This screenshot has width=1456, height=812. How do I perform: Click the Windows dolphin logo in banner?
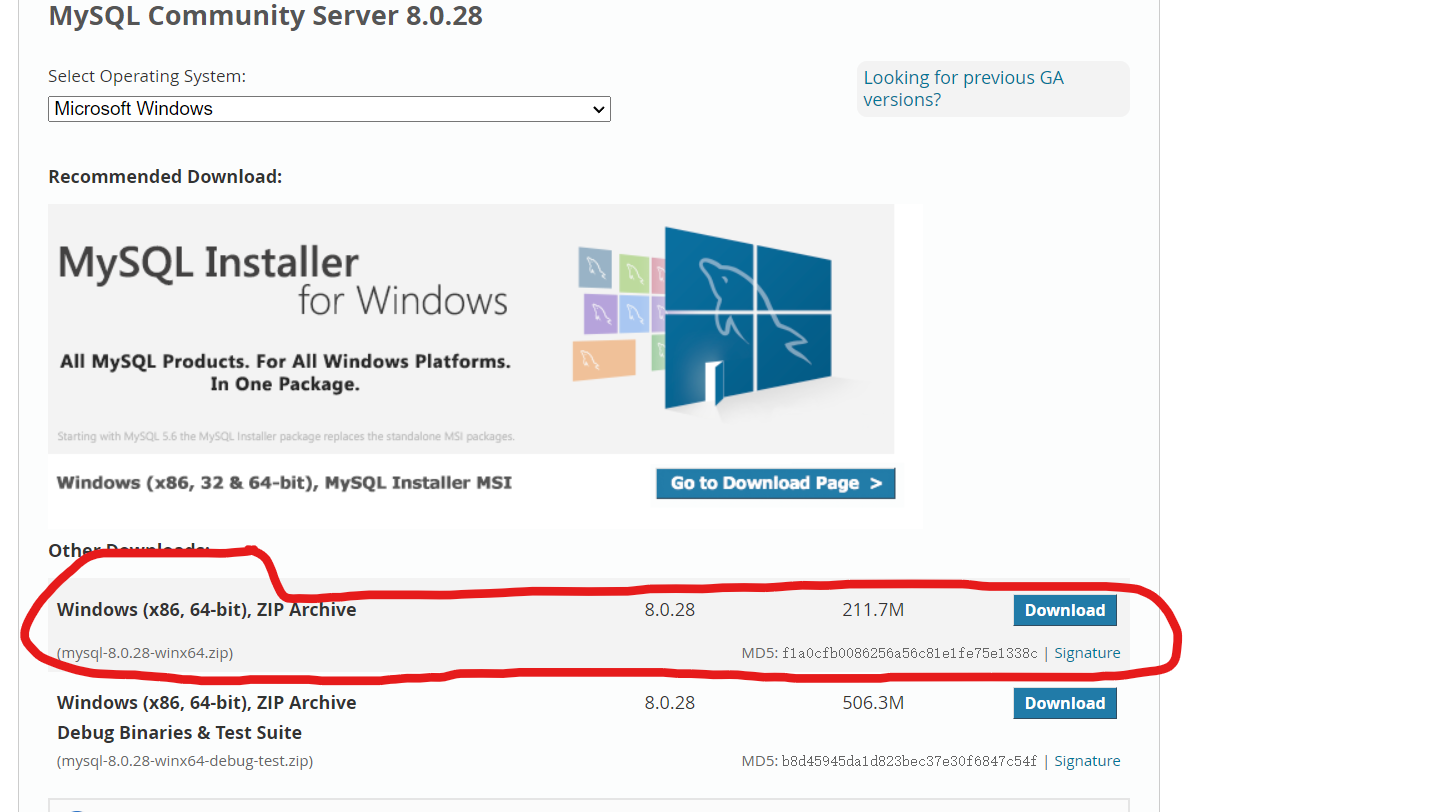pos(749,318)
